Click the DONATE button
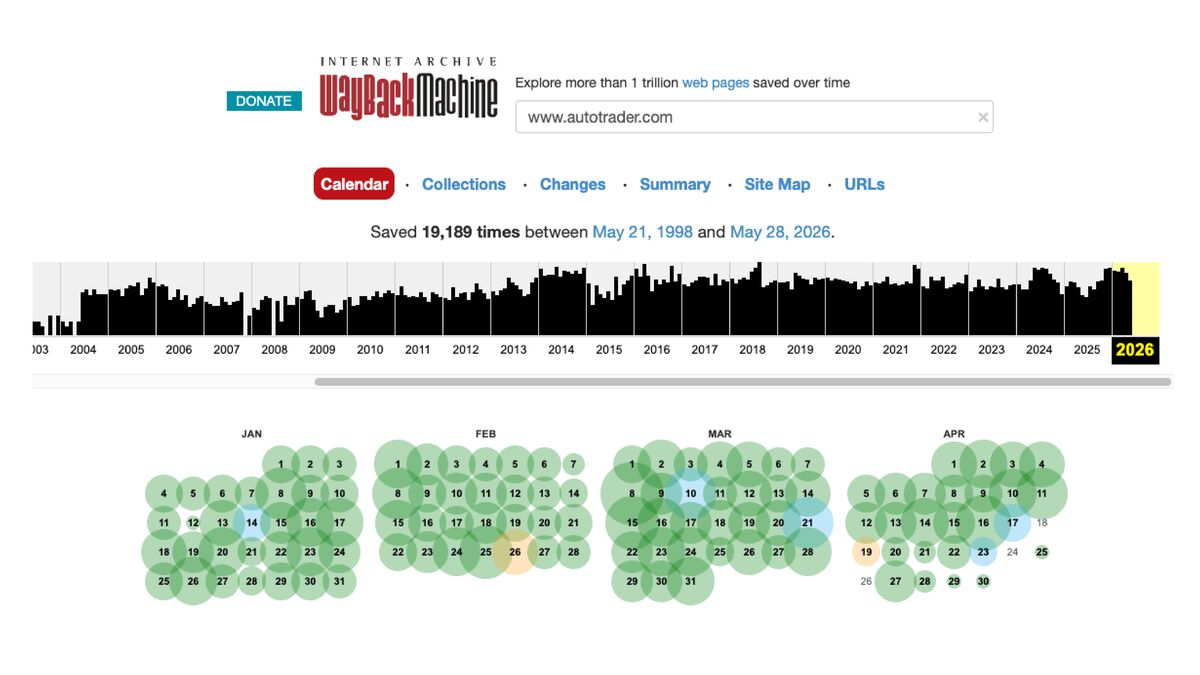 [x=264, y=101]
